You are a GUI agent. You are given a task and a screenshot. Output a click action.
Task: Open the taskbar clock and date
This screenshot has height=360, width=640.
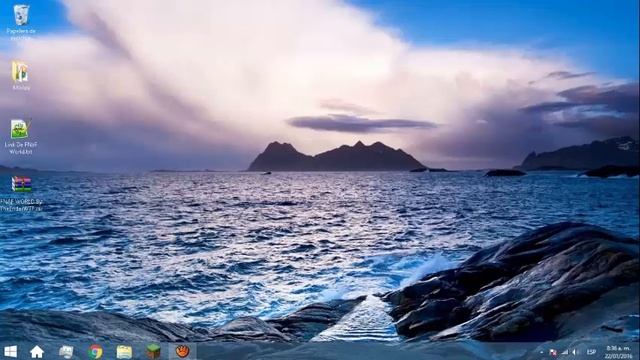[618, 352]
